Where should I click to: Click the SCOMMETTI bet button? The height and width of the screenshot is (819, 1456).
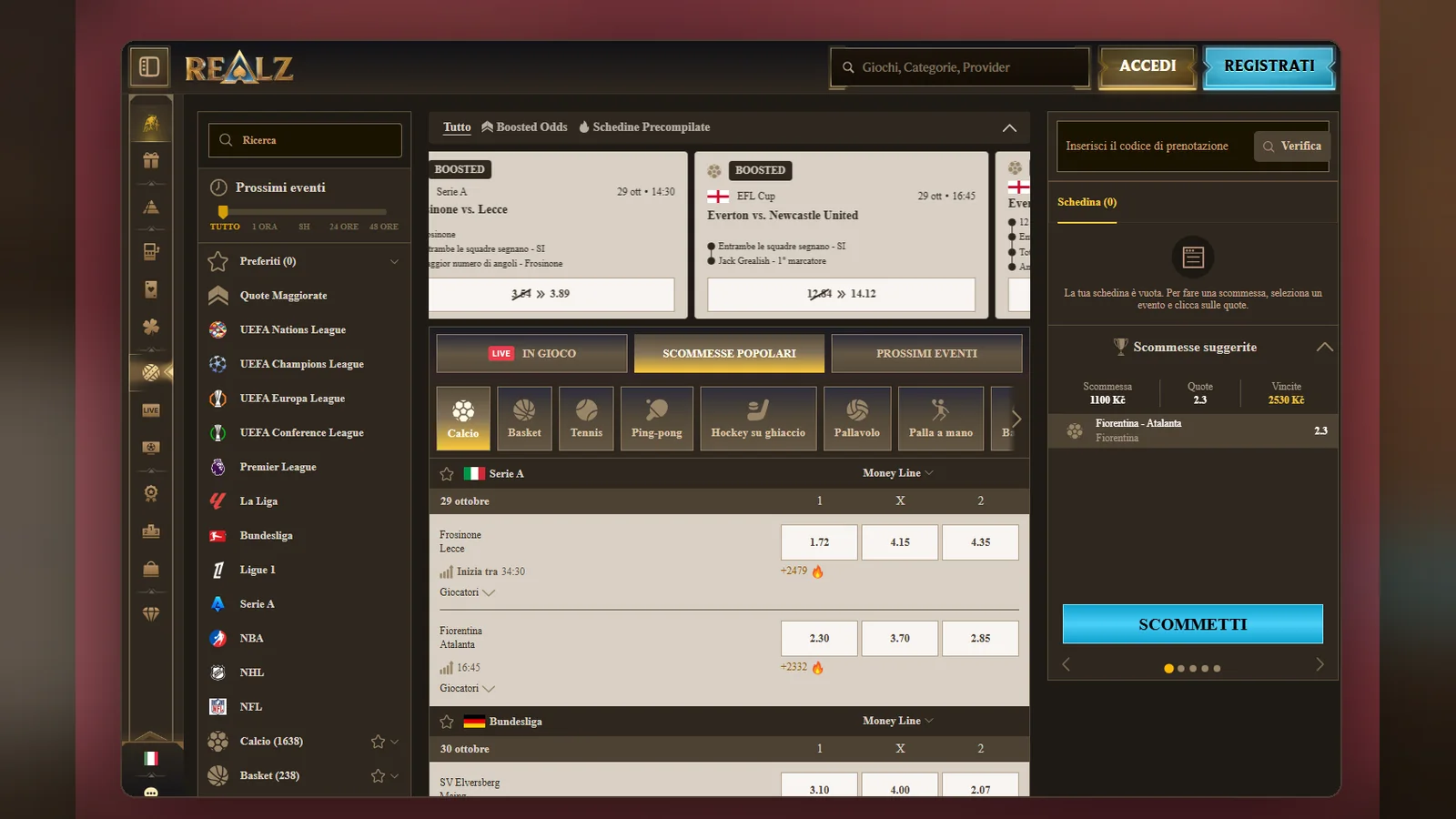(x=1193, y=624)
